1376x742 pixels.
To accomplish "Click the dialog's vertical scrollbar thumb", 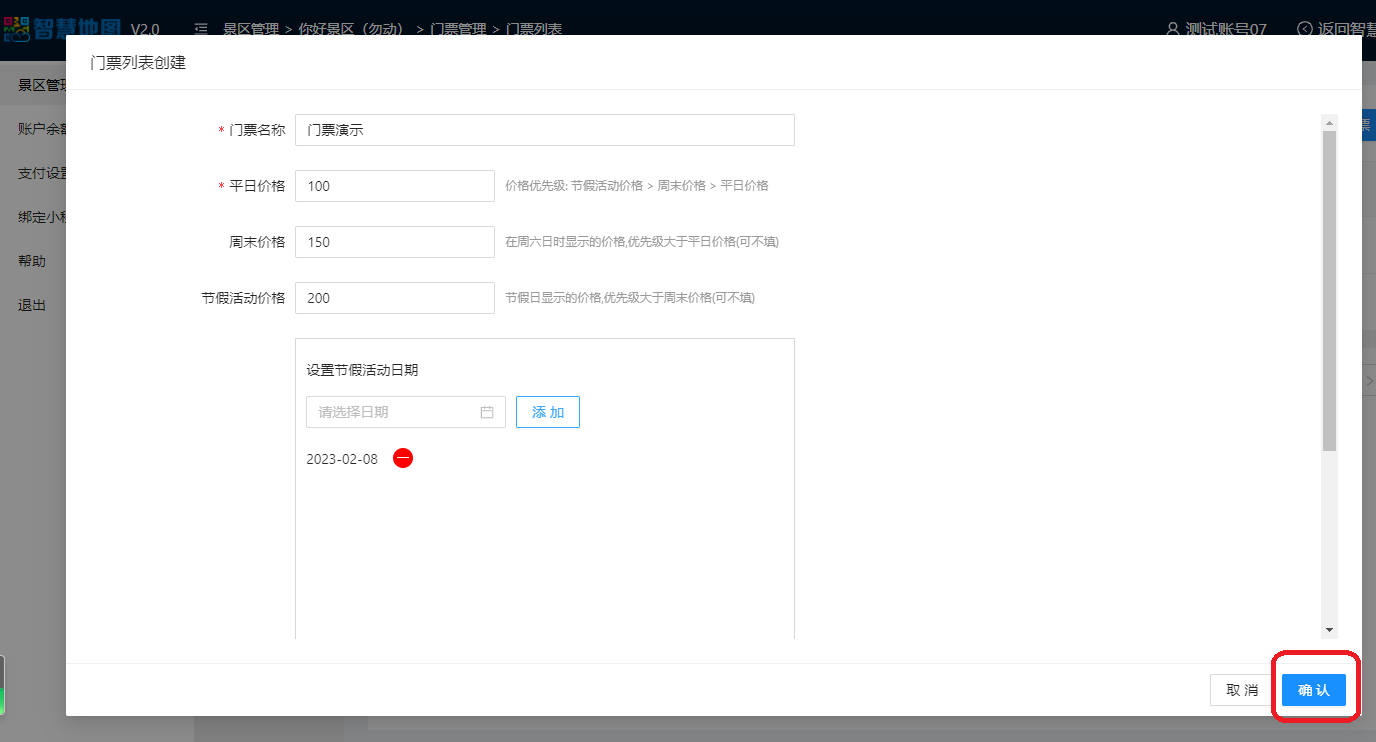I will 1329,290.
